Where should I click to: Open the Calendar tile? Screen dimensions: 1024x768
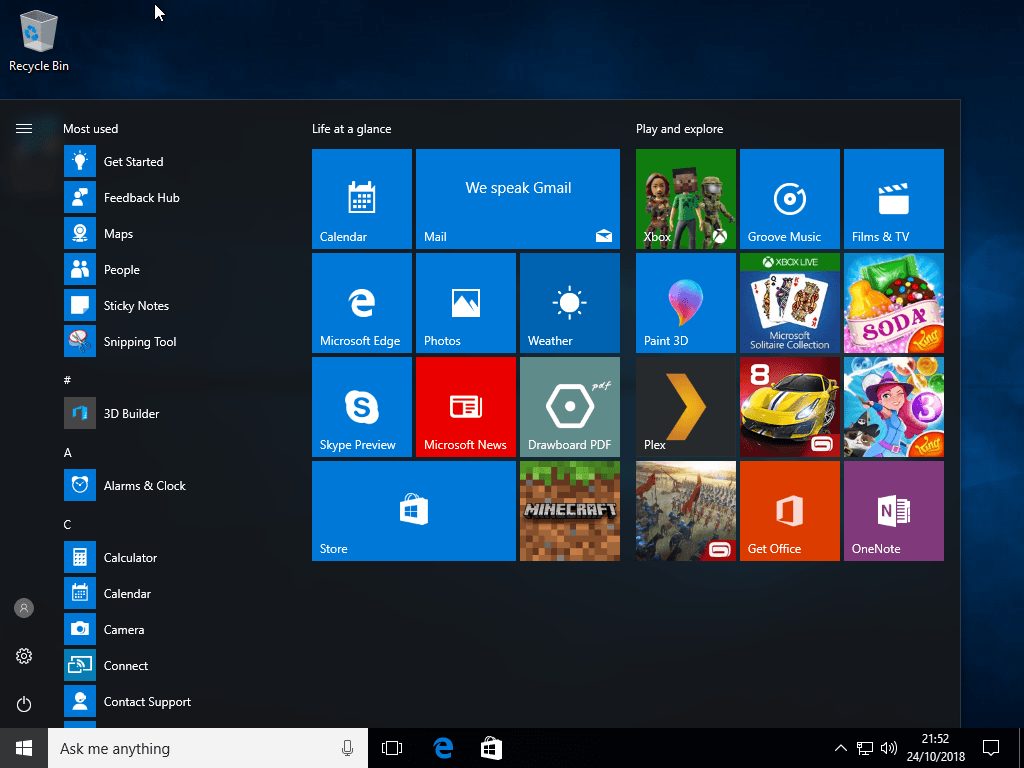point(361,199)
